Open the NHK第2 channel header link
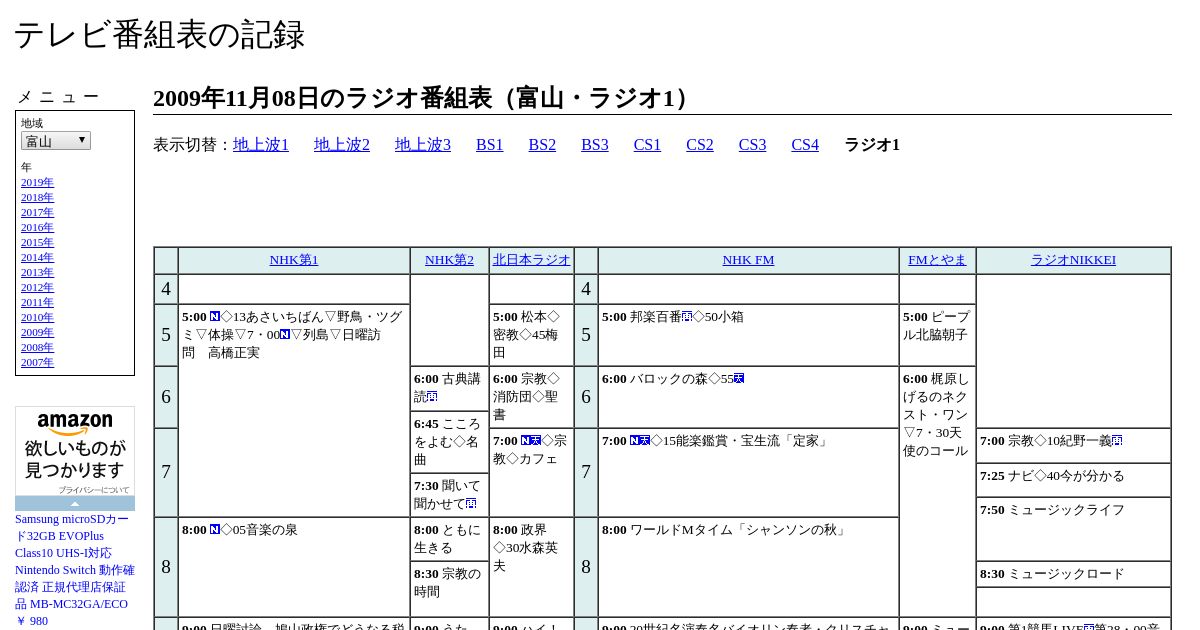This screenshot has width=1200, height=630. click(449, 260)
